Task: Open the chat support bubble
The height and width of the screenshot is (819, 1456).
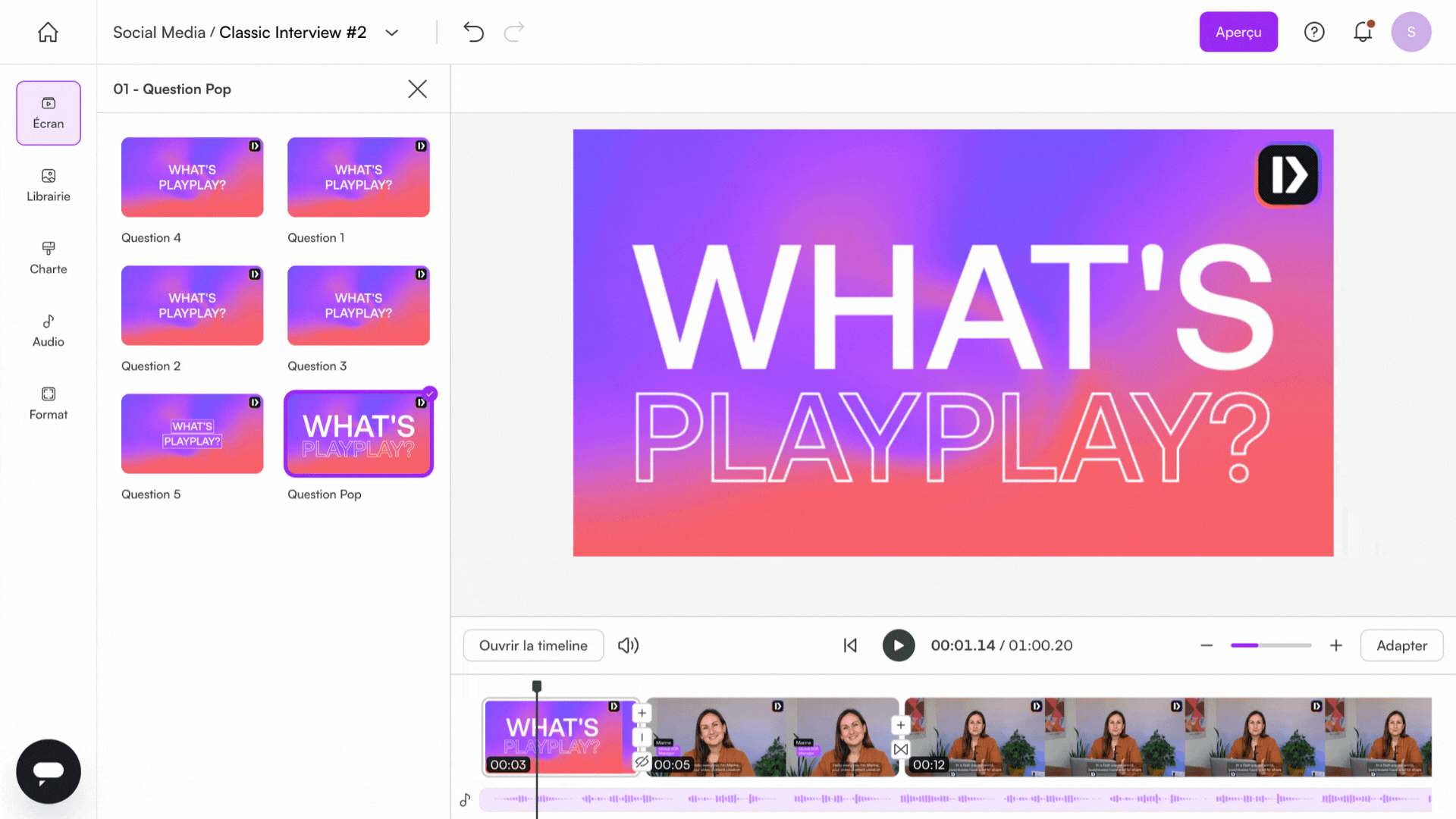Action: click(49, 771)
